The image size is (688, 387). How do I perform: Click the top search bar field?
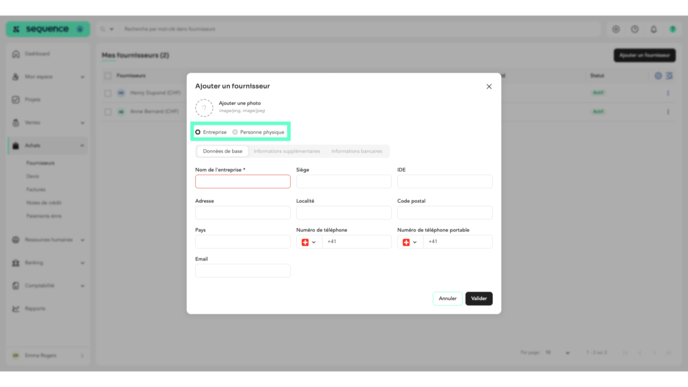tap(360, 29)
